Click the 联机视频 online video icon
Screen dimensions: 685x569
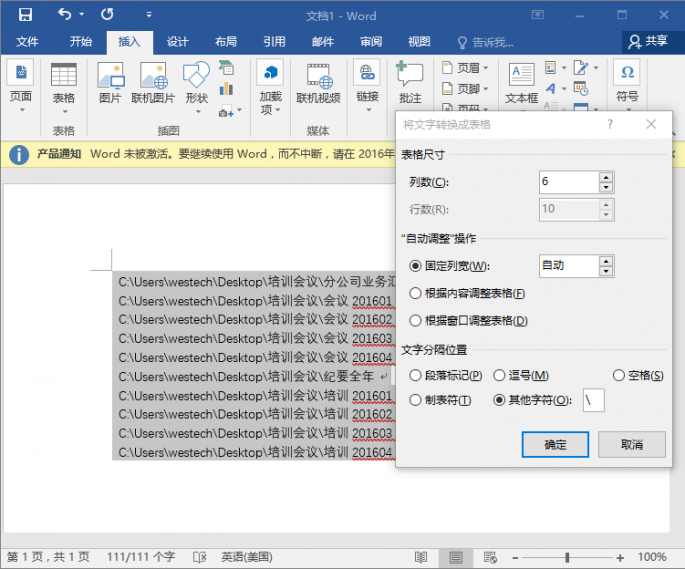(x=318, y=76)
